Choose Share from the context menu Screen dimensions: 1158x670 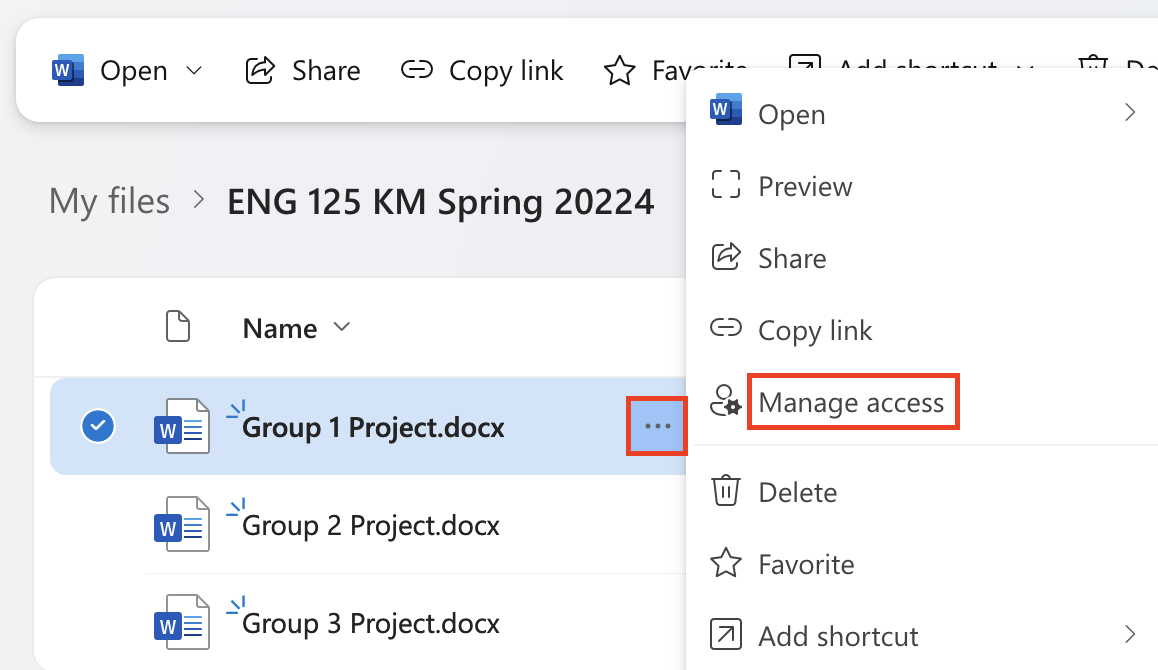click(x=792, y=257)
